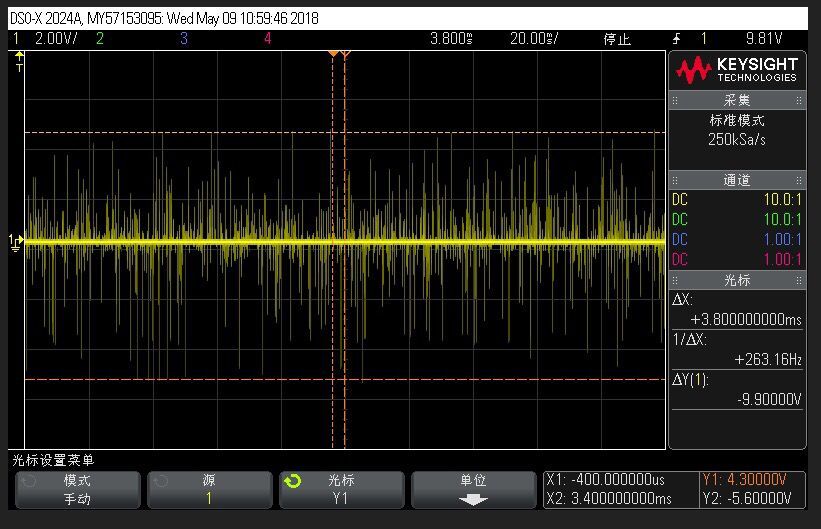Viewport: 821px width, 529px height.
Task: Click the Y2 -5.60000V readout
Action: pos(747,498)
